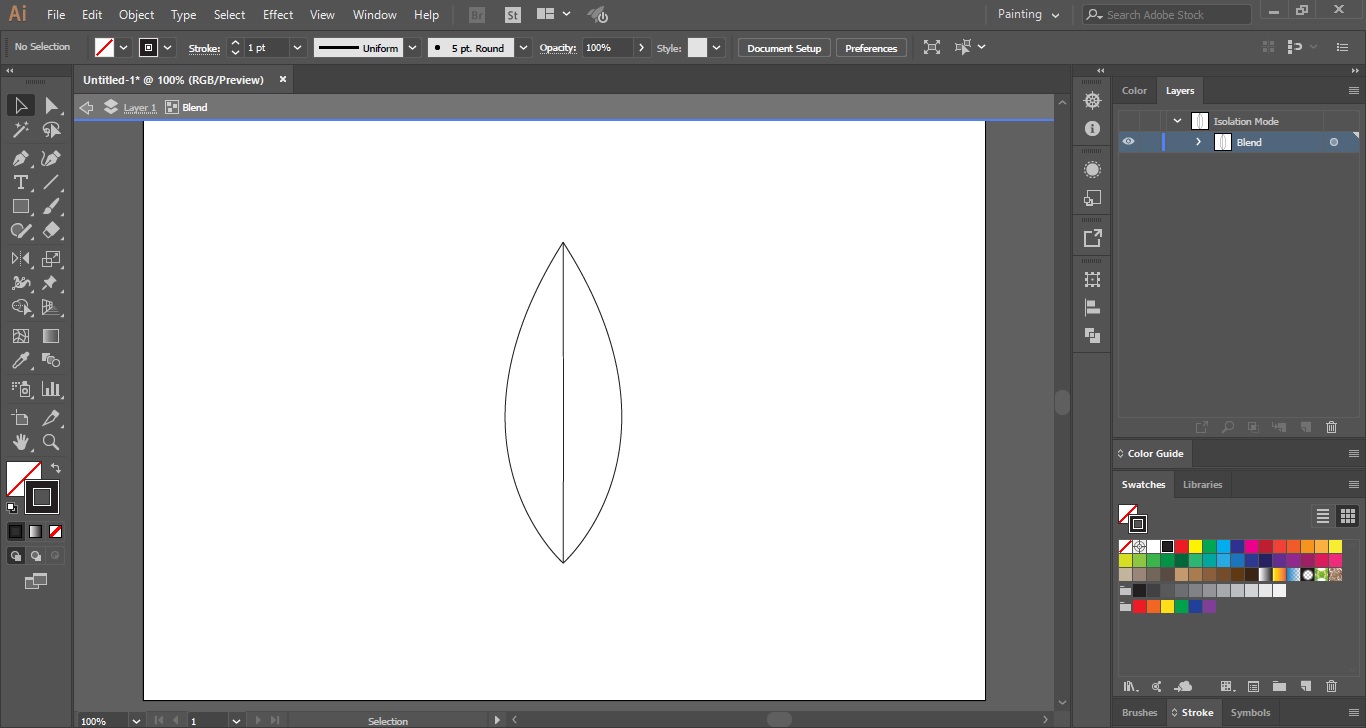
Task: Pick the red swatch in Swatches
Action: [1181, 547]
